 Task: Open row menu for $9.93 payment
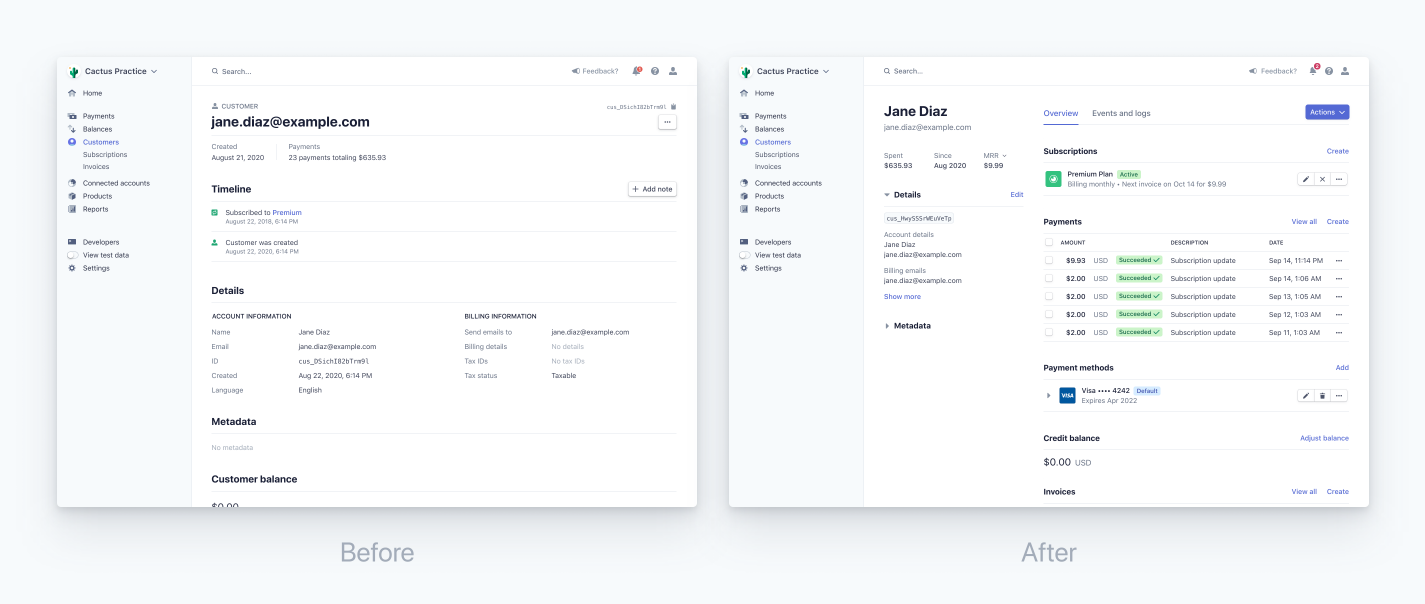tap(1339, 260)
